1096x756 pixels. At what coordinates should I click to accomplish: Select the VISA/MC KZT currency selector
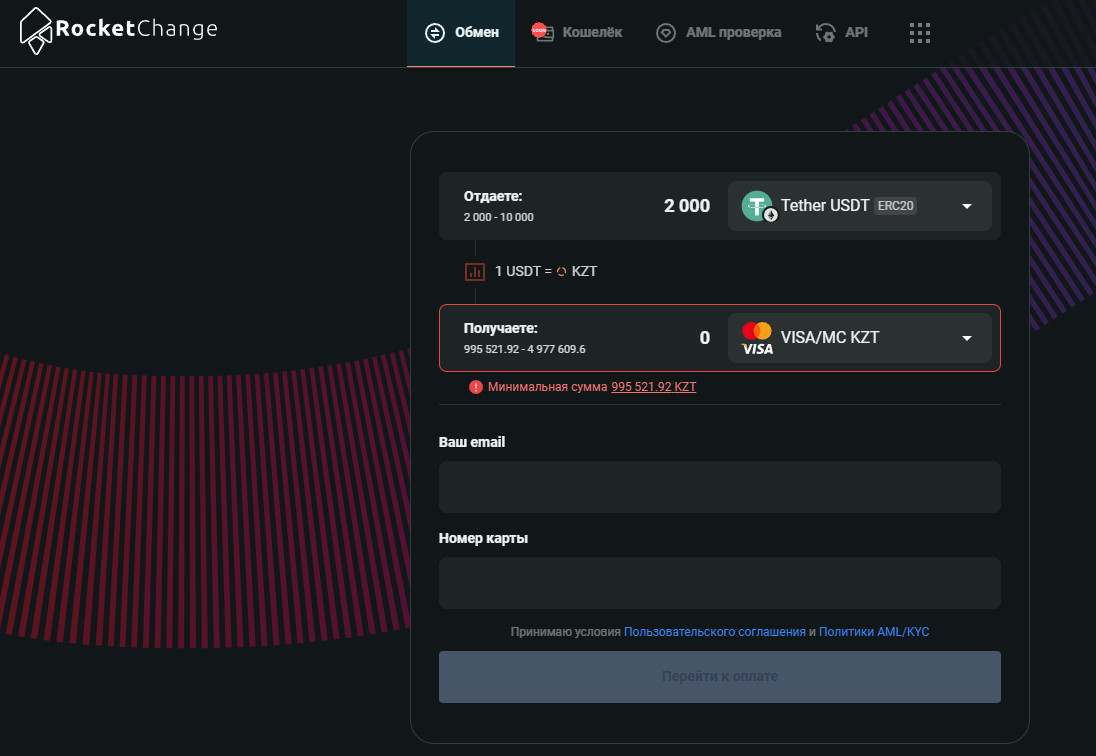(x=860, y=338)
